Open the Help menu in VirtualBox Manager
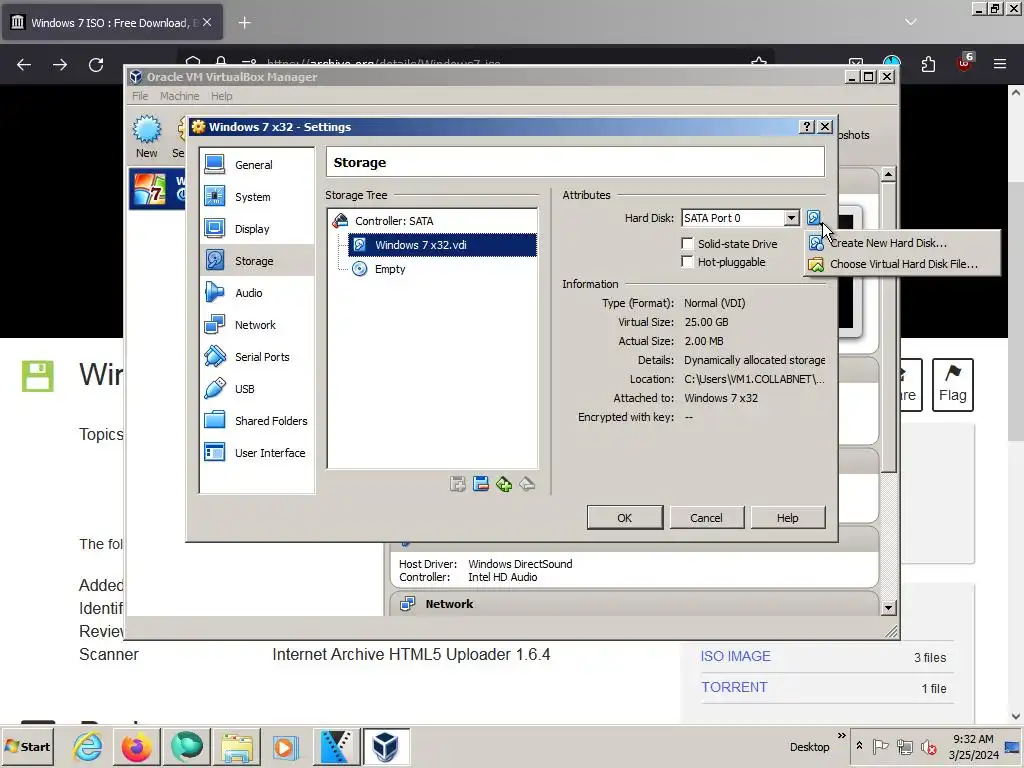The image size is (1024, 768). point(221,96)
